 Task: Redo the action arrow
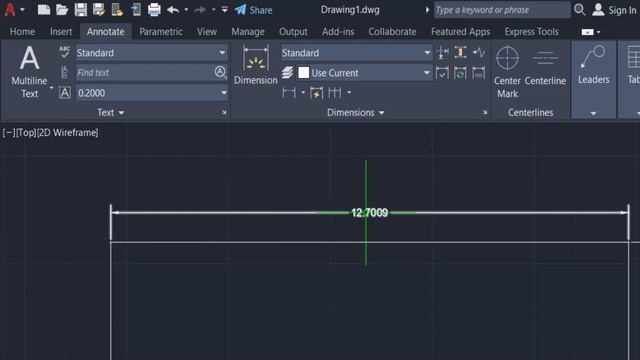coord(200,9)
